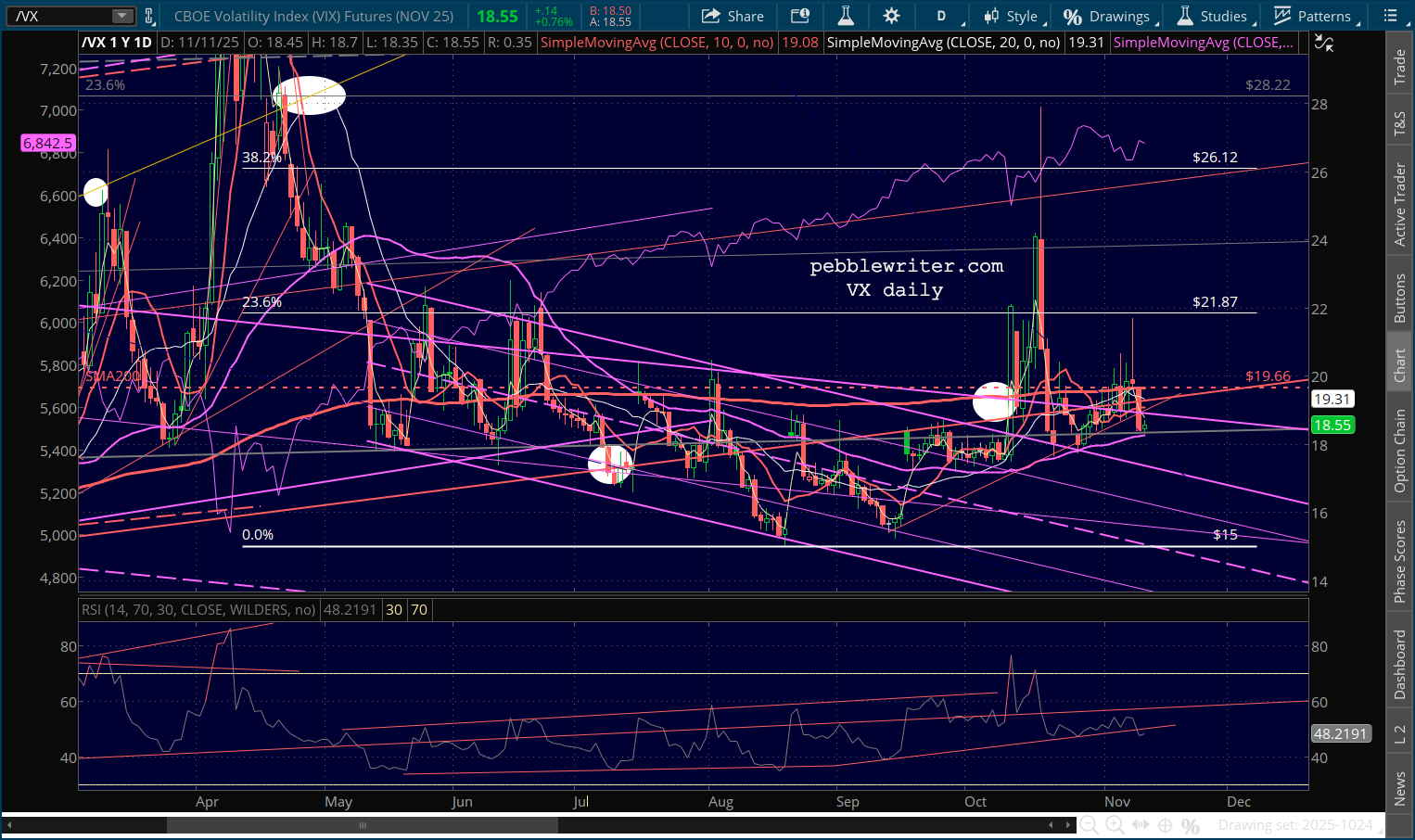
Task: Click the /VX 1 Y 1D chart label
Action: [x=117, y=43]
